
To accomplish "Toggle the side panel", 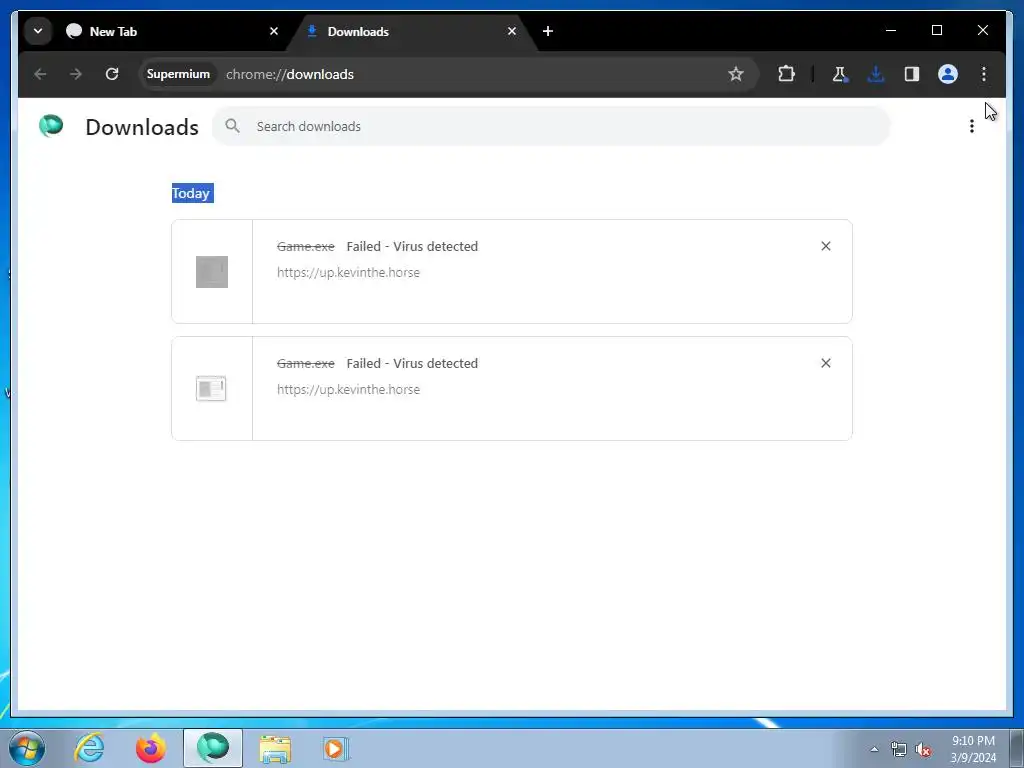I will click(x=912, y=74).
